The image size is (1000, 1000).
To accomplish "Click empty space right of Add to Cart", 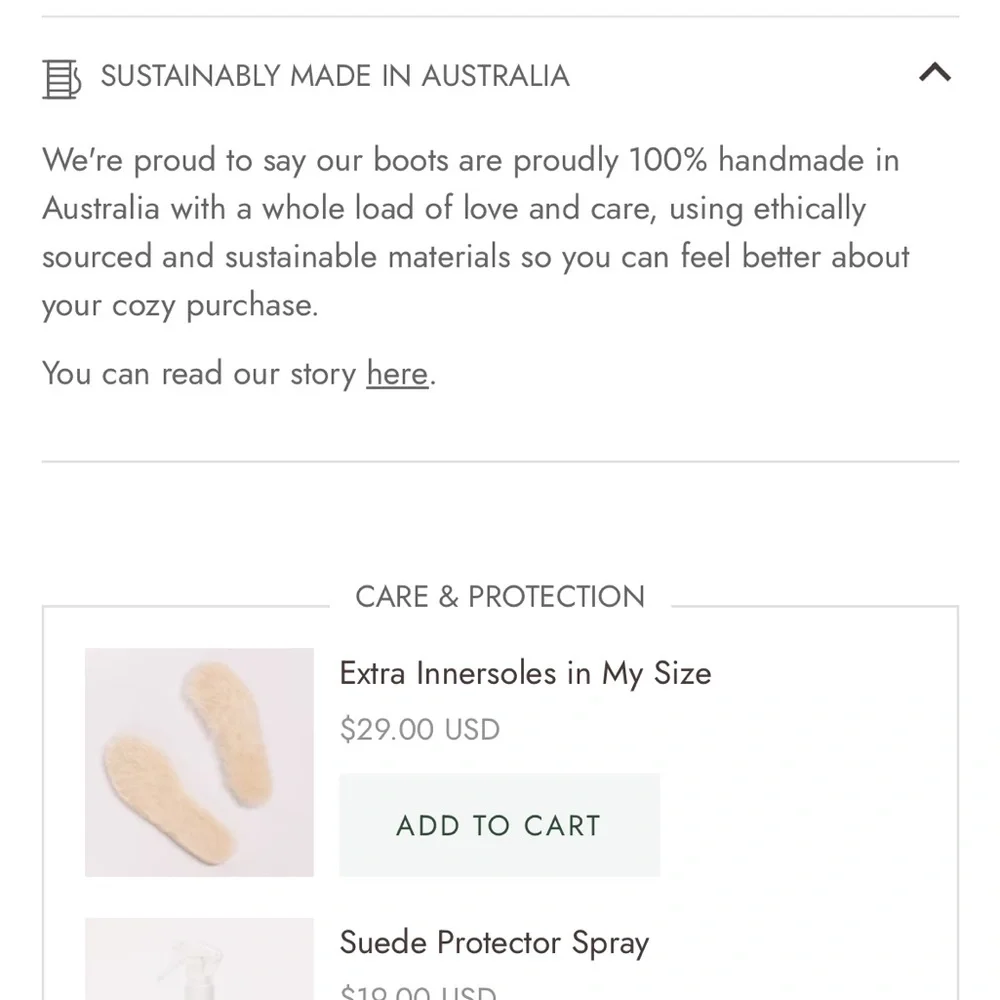I will pos(800,825).
